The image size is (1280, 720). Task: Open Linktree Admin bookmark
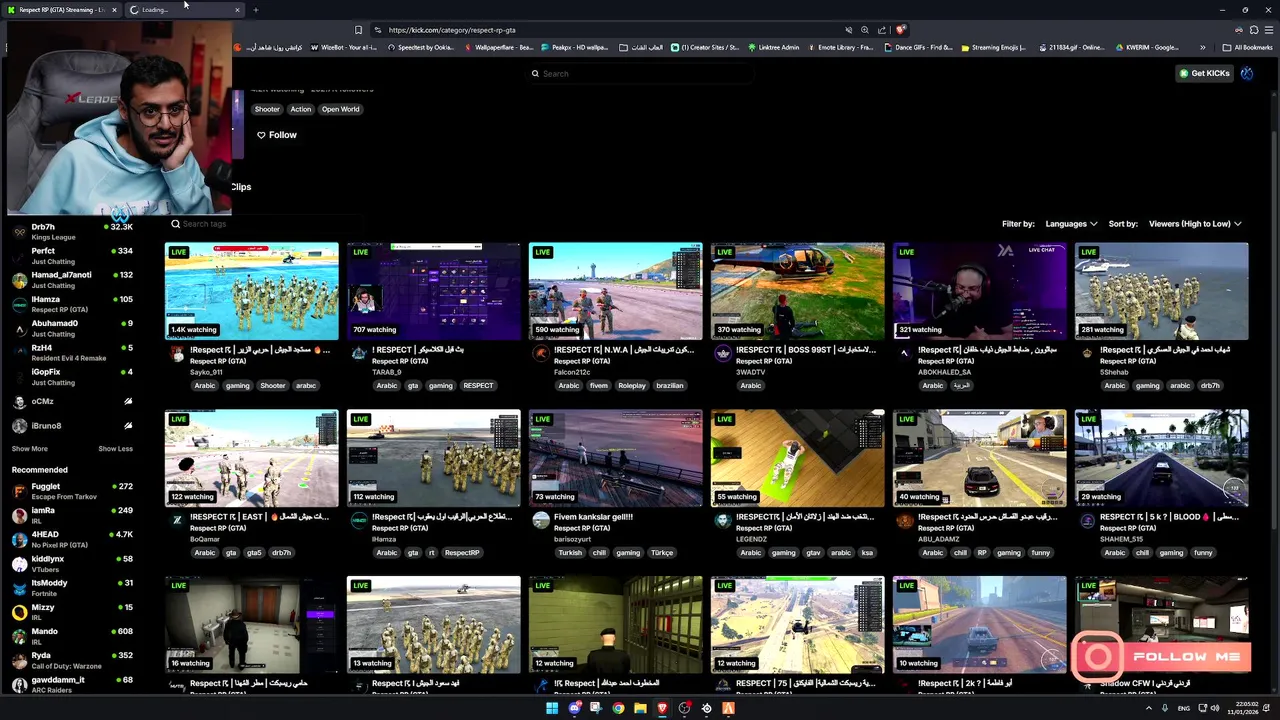[772, 47]
